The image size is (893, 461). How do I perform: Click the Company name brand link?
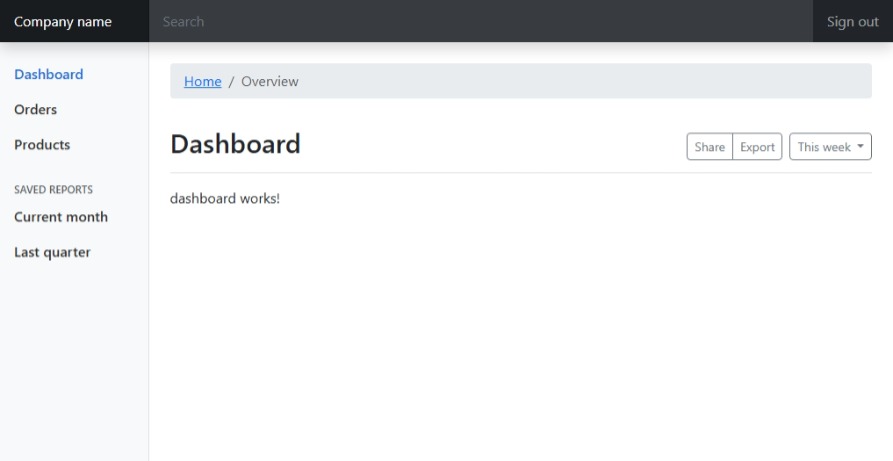coord(63,22)
